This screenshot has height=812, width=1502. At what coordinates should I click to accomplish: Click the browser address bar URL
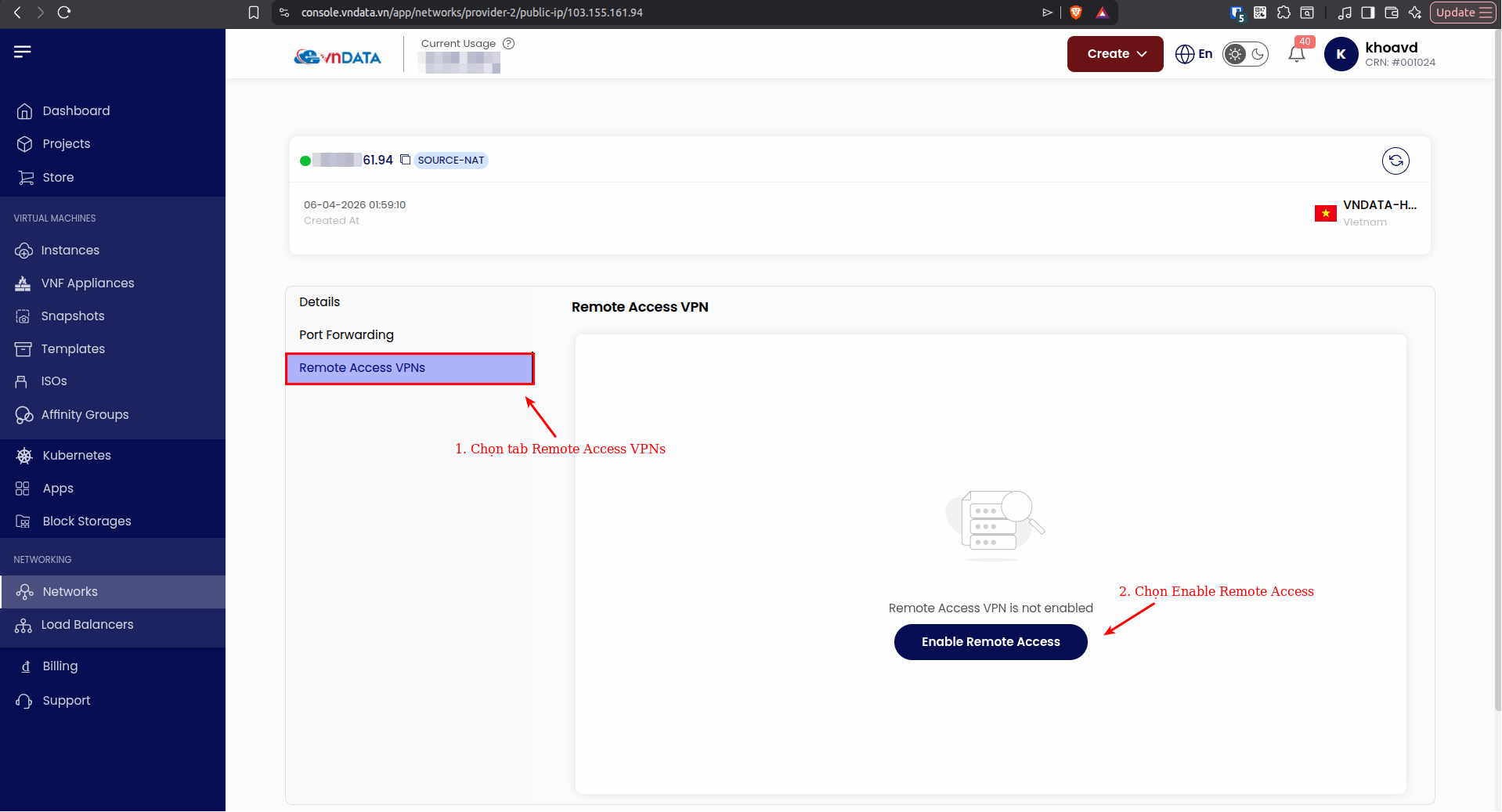pyautogui.click(x=472, y=13)
